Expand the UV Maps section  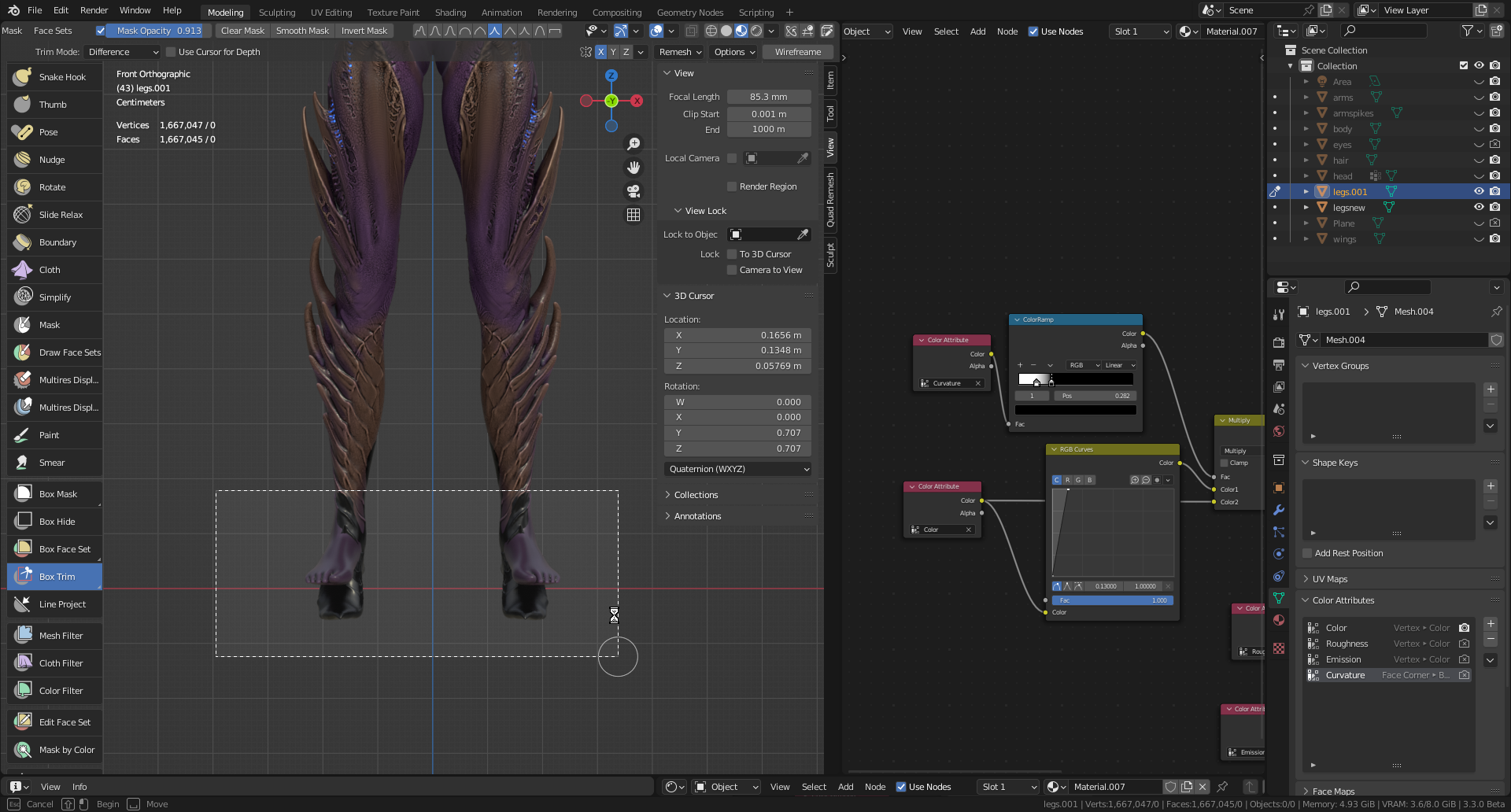pos(1330,579)
